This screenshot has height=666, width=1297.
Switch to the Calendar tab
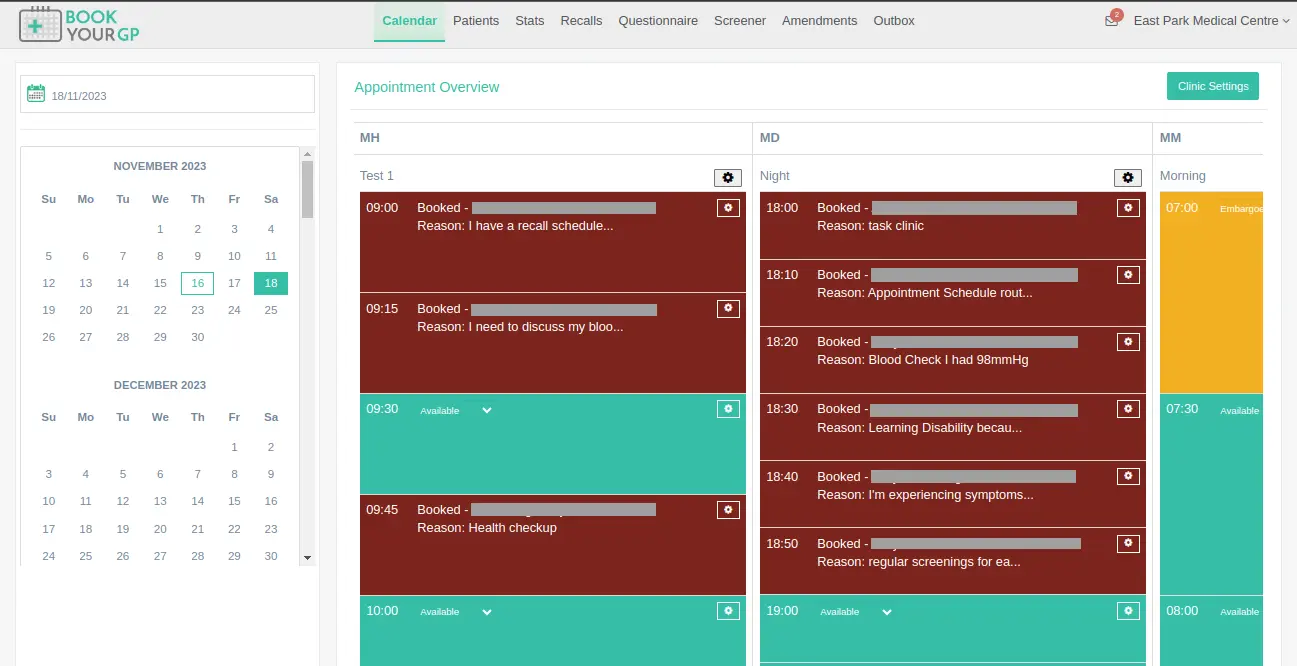tap(409, 21)
